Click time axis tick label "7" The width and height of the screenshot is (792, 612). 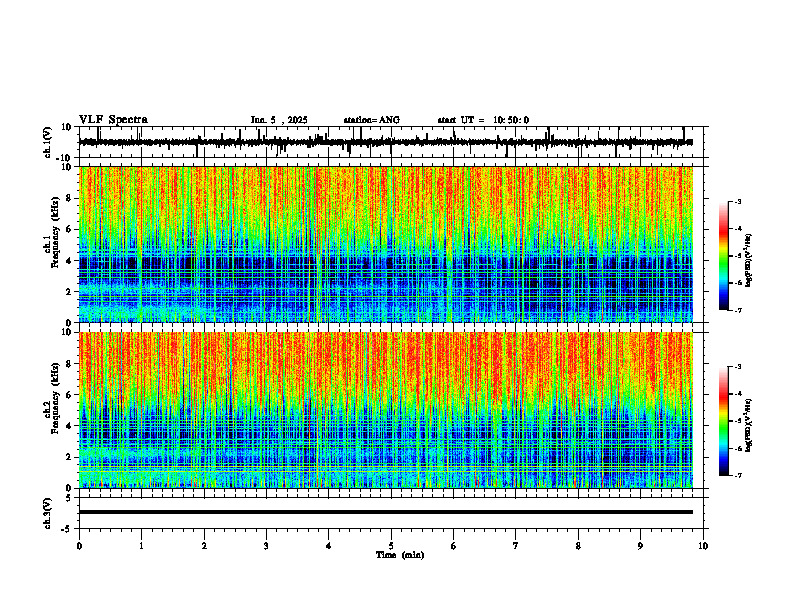[x=516, y=546]
